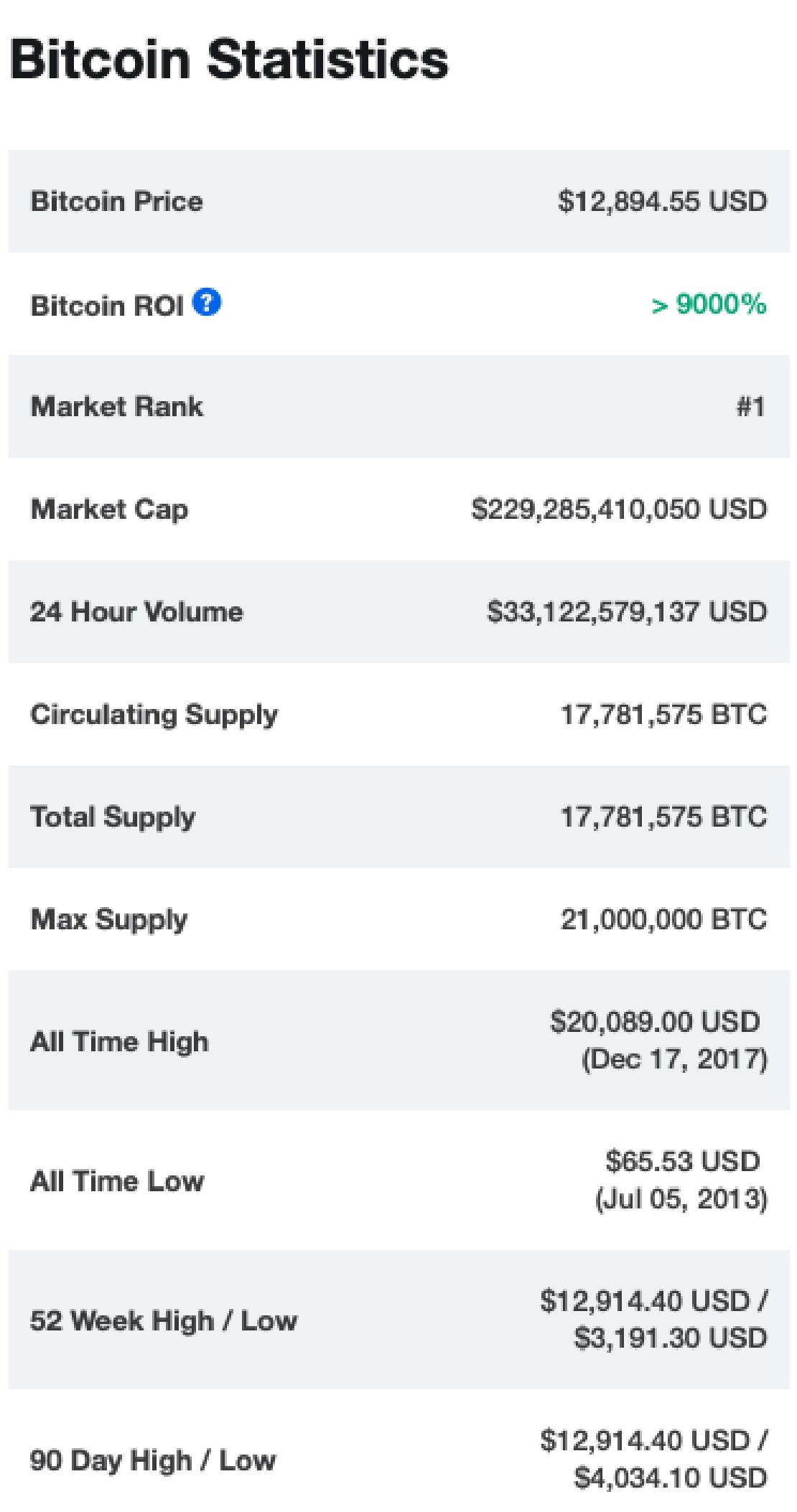
Task: Select the Market Rank row label
Action: tap(116, 407)
